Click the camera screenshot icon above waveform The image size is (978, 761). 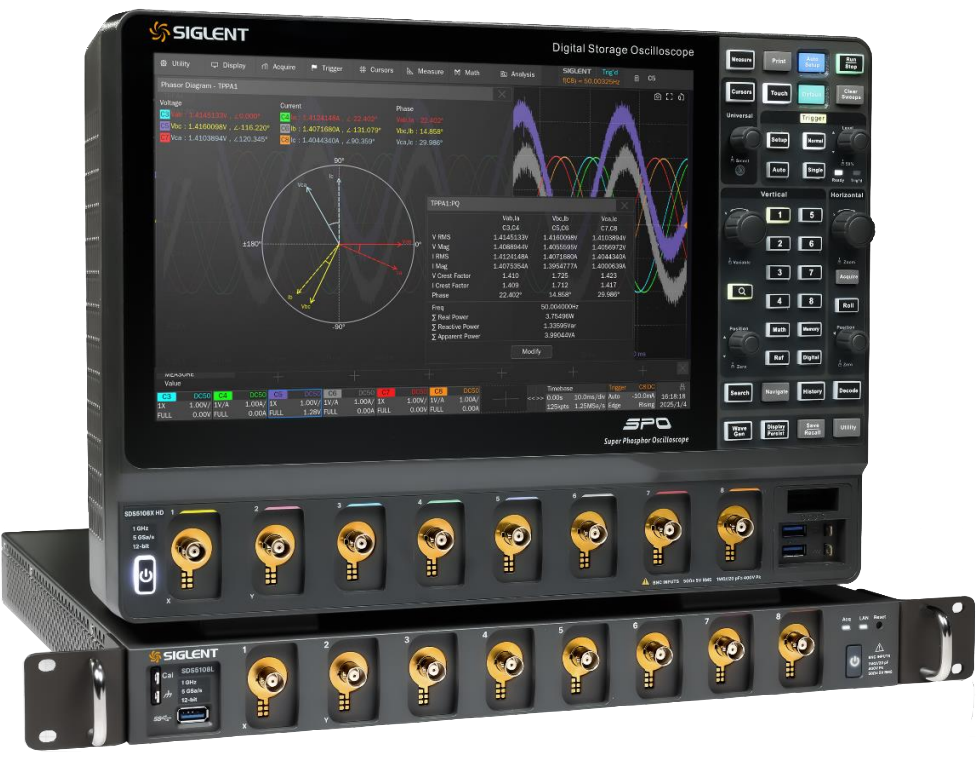tap(657, 97)
